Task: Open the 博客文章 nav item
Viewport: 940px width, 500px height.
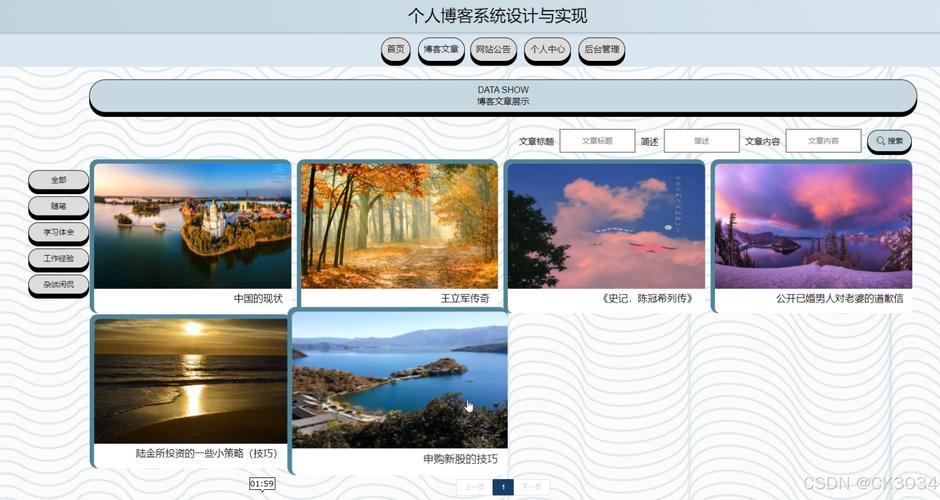Action: pos(441,49)
